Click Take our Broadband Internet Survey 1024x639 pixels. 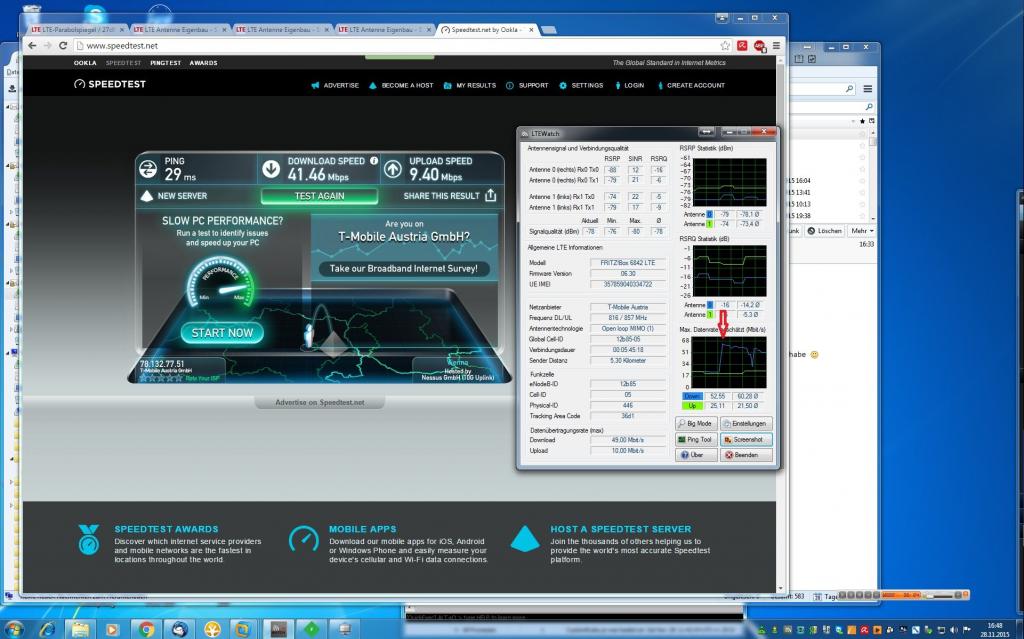(x=404, y=269)
